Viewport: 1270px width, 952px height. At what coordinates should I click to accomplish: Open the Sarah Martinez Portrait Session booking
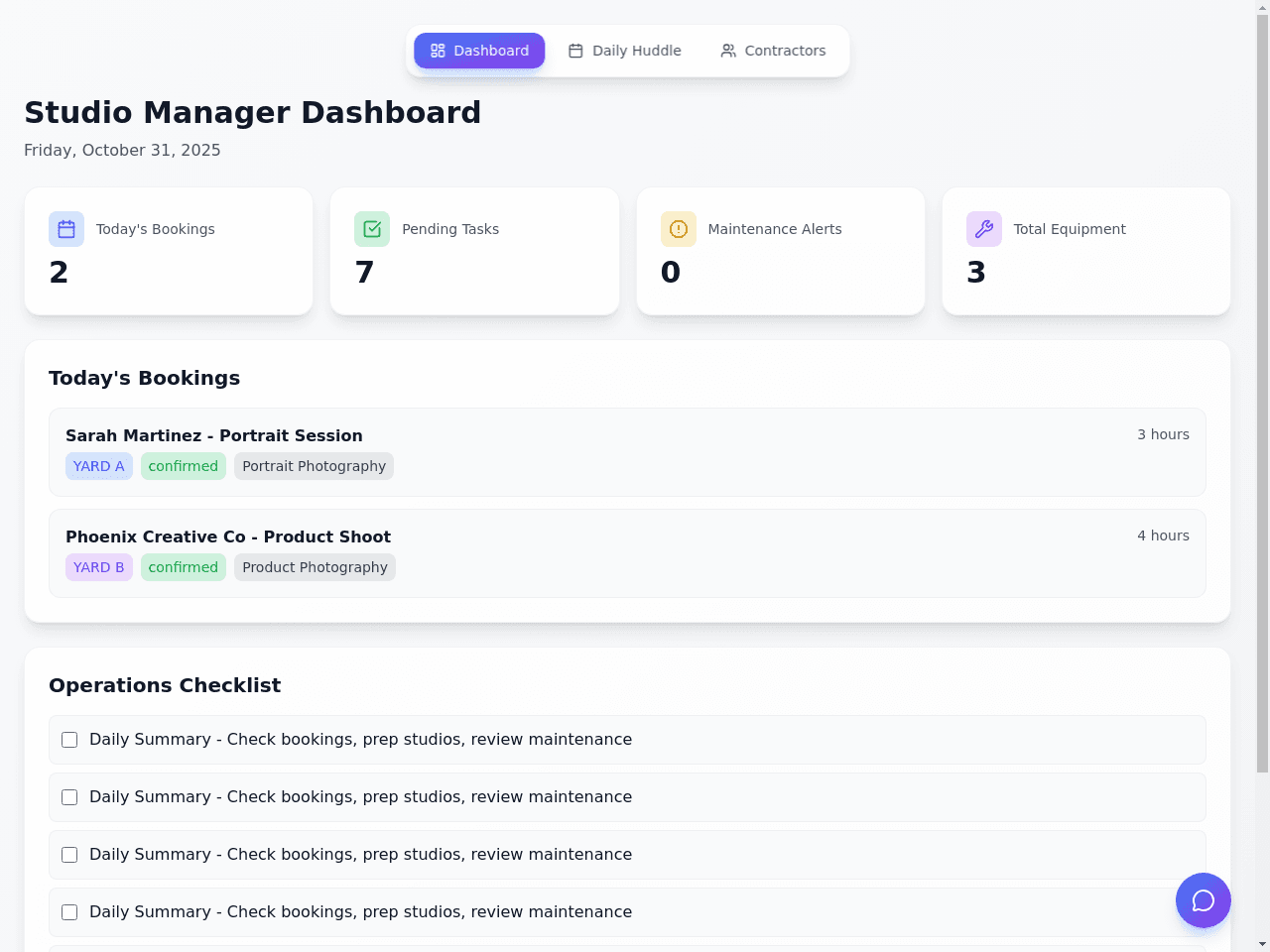point(627,452)
